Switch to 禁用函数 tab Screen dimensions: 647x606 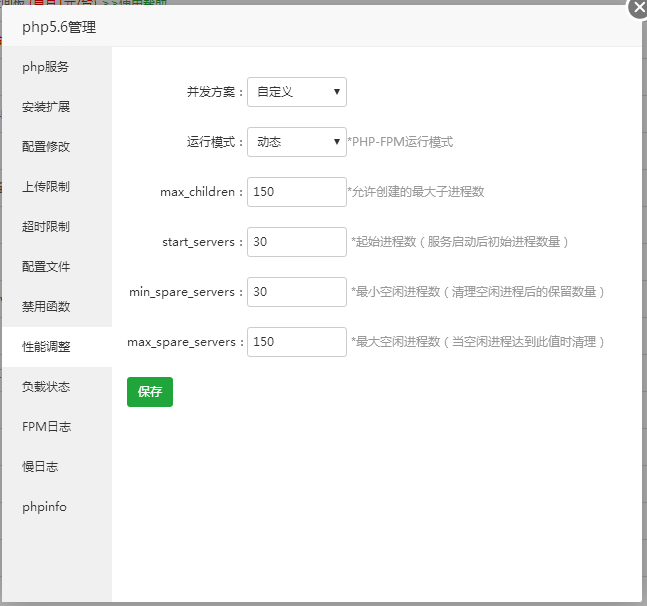pyautogui.click(x=57, y=307)
